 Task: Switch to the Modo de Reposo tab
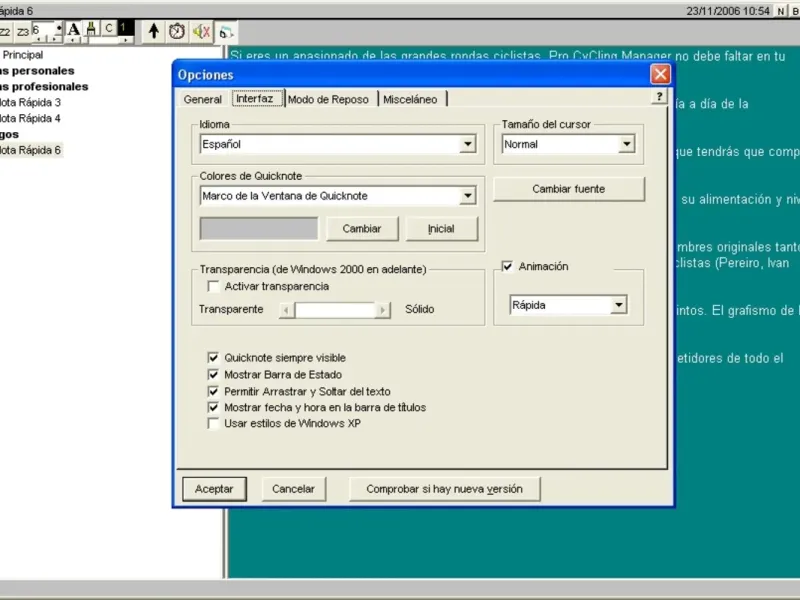click(328, 99)
